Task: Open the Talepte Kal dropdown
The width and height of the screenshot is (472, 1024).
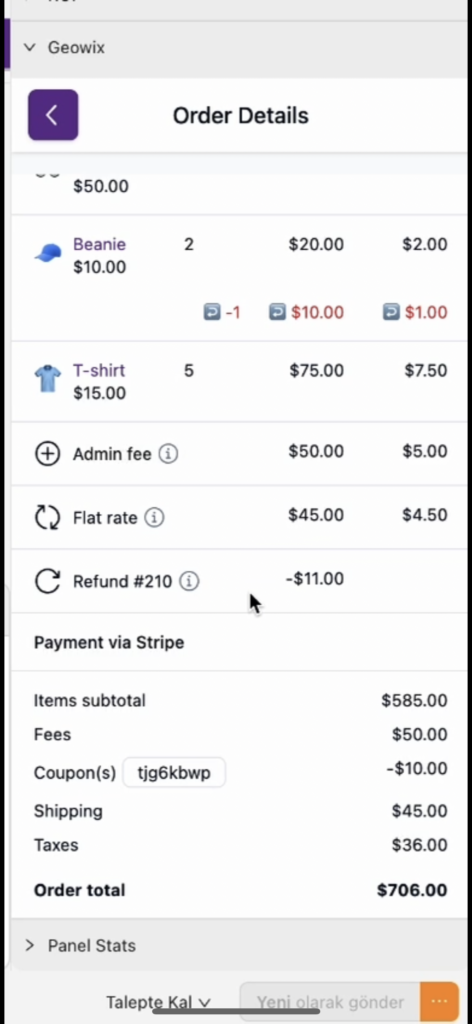Action: (159, 1002)
